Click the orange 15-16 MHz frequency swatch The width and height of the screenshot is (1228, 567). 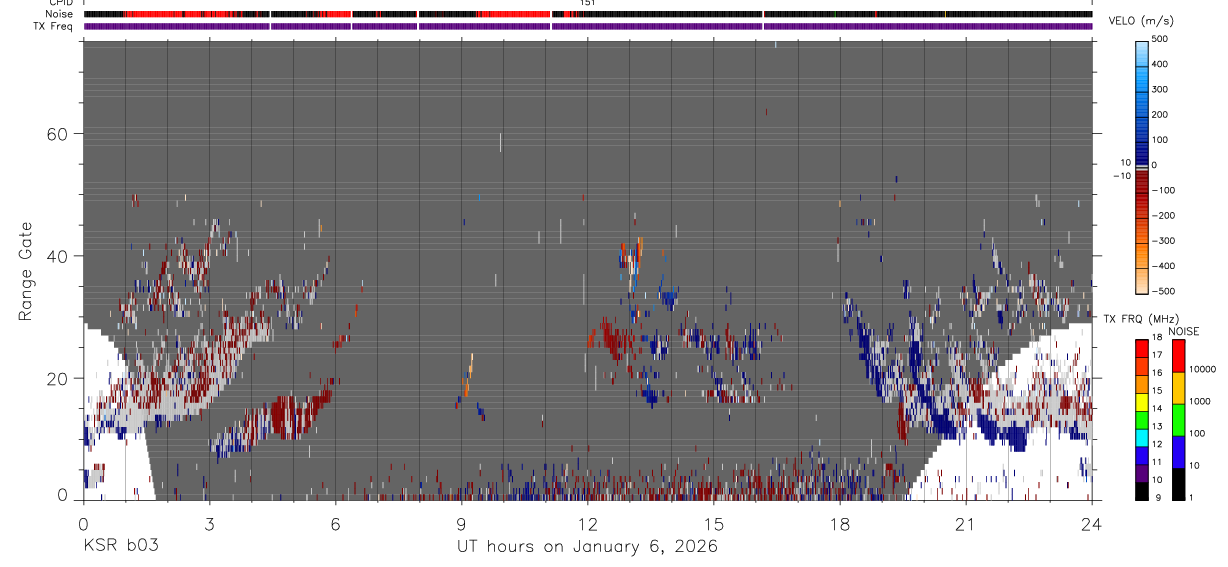tap(1142, 383)
